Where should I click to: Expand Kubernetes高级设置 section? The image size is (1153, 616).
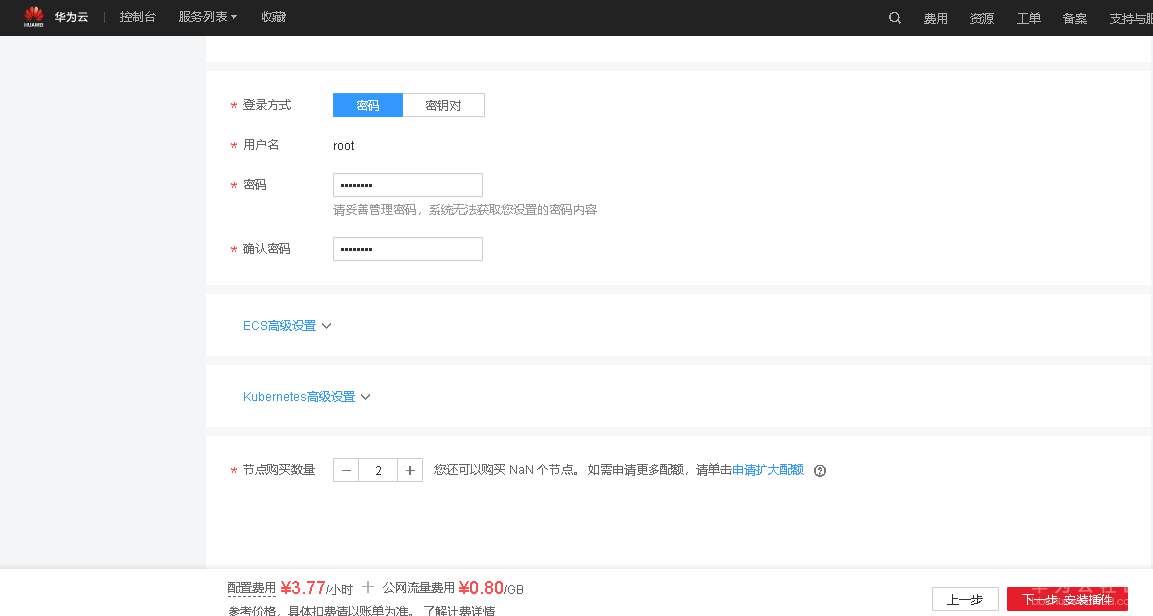coord(306,397)
